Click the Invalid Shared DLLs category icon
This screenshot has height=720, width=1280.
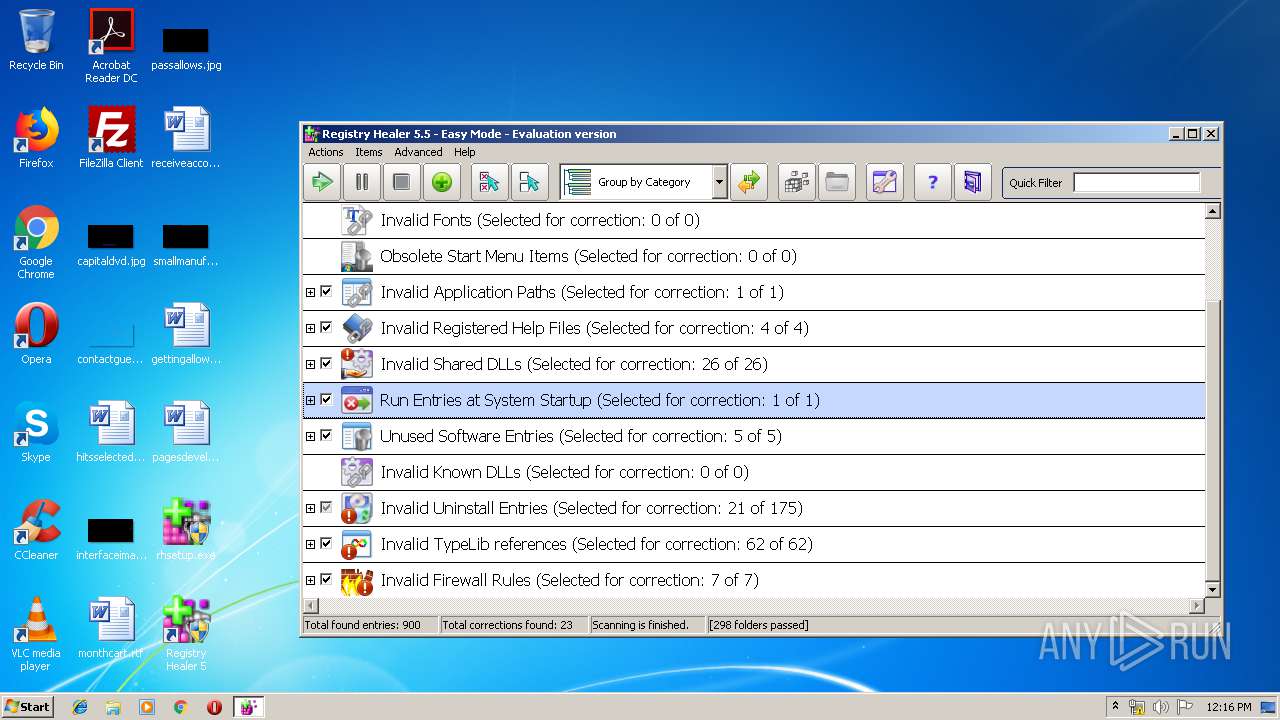357,364
